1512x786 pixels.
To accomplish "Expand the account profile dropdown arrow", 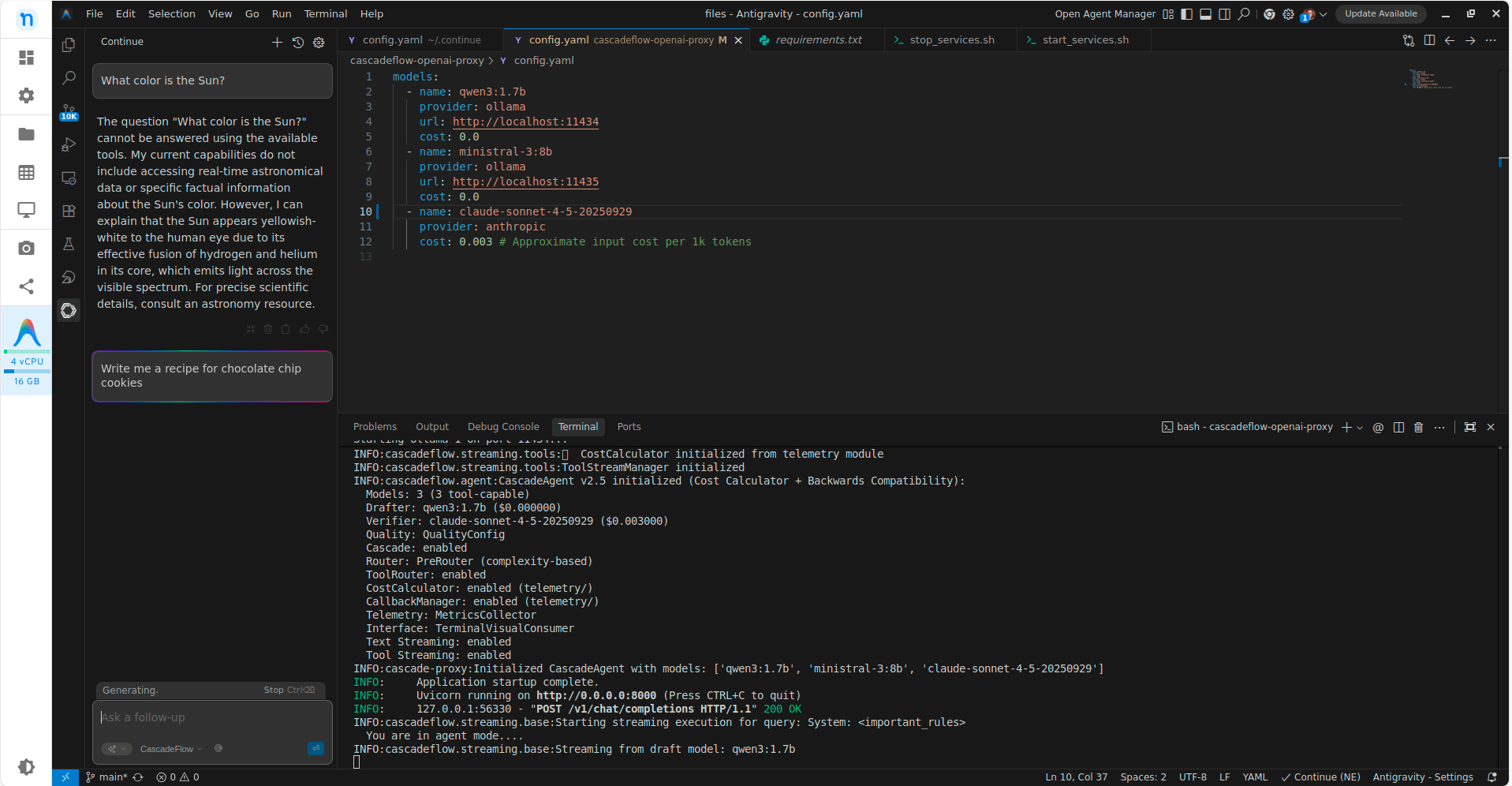I will pyautogui.click(x=1323, y=14).
